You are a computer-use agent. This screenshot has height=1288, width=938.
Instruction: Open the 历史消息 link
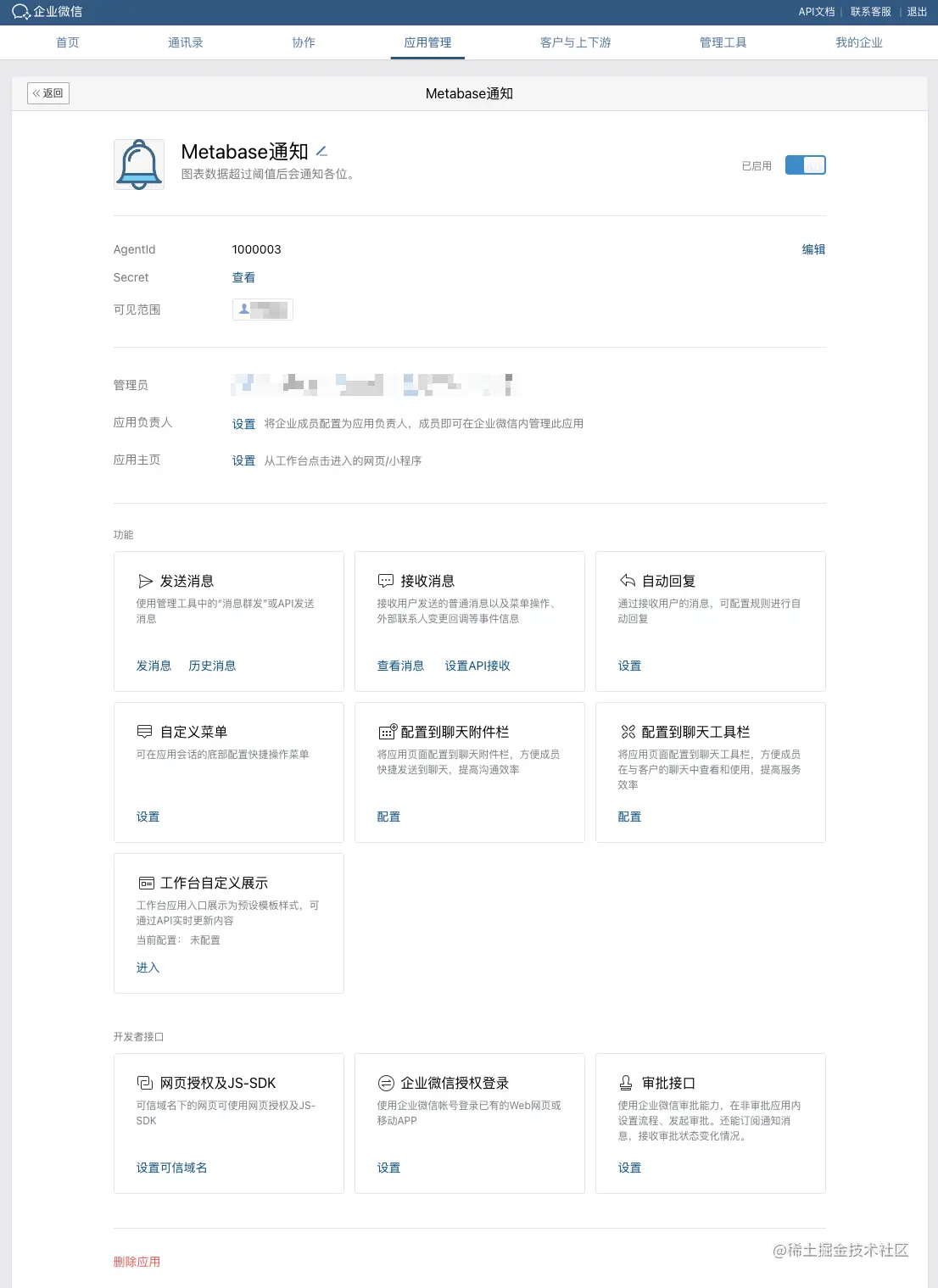coord(212,666)
